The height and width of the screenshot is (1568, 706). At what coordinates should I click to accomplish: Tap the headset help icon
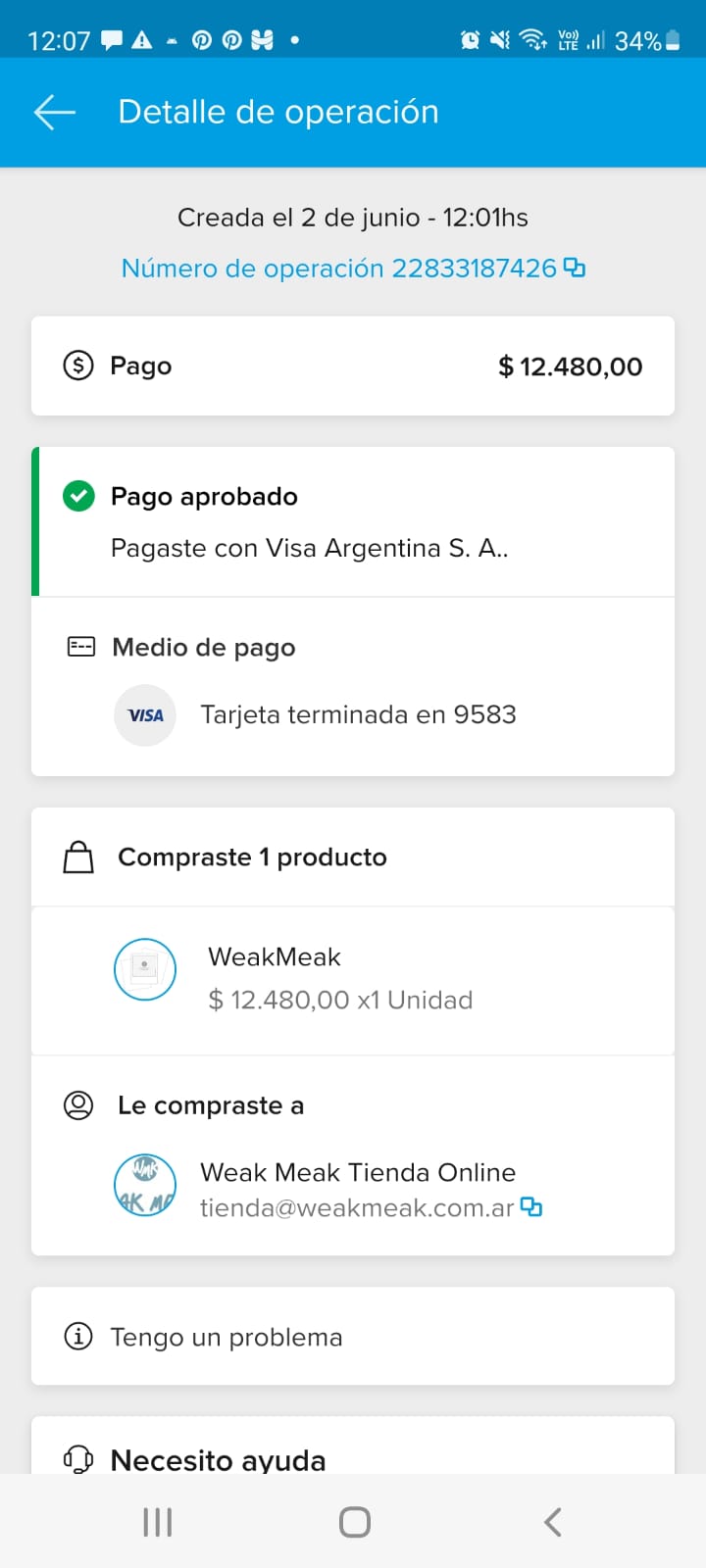pos(78,1459)
